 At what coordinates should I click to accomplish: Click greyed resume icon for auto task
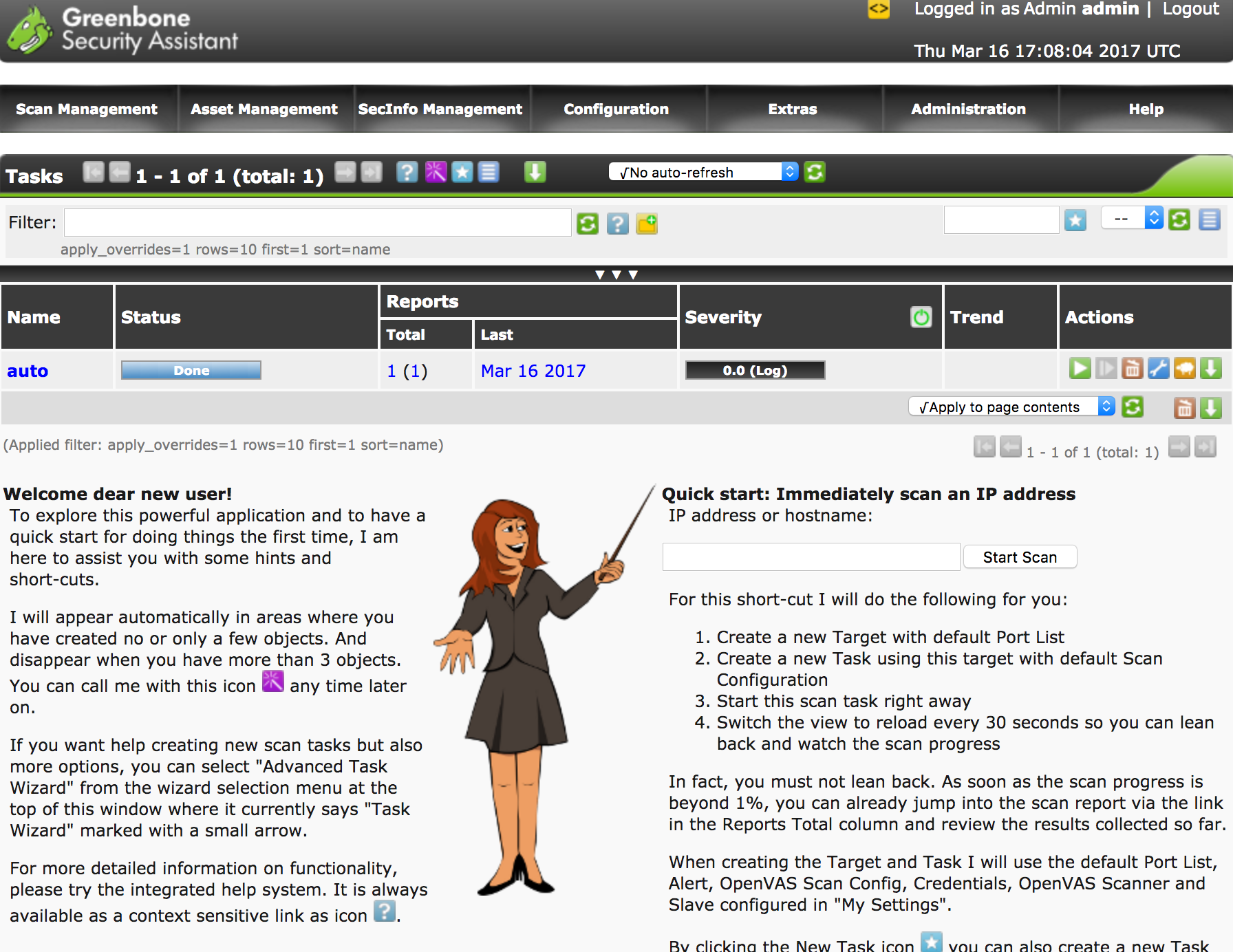pyautogui.click(x=1106, y=369)
